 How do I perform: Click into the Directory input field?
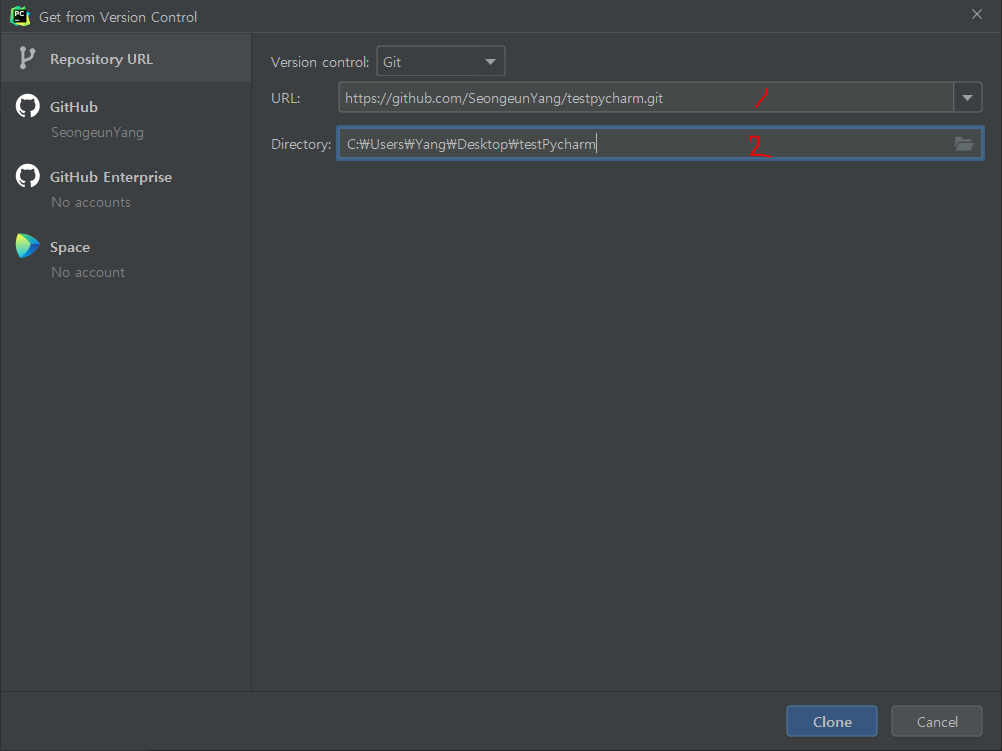click(x=660, y=143)
